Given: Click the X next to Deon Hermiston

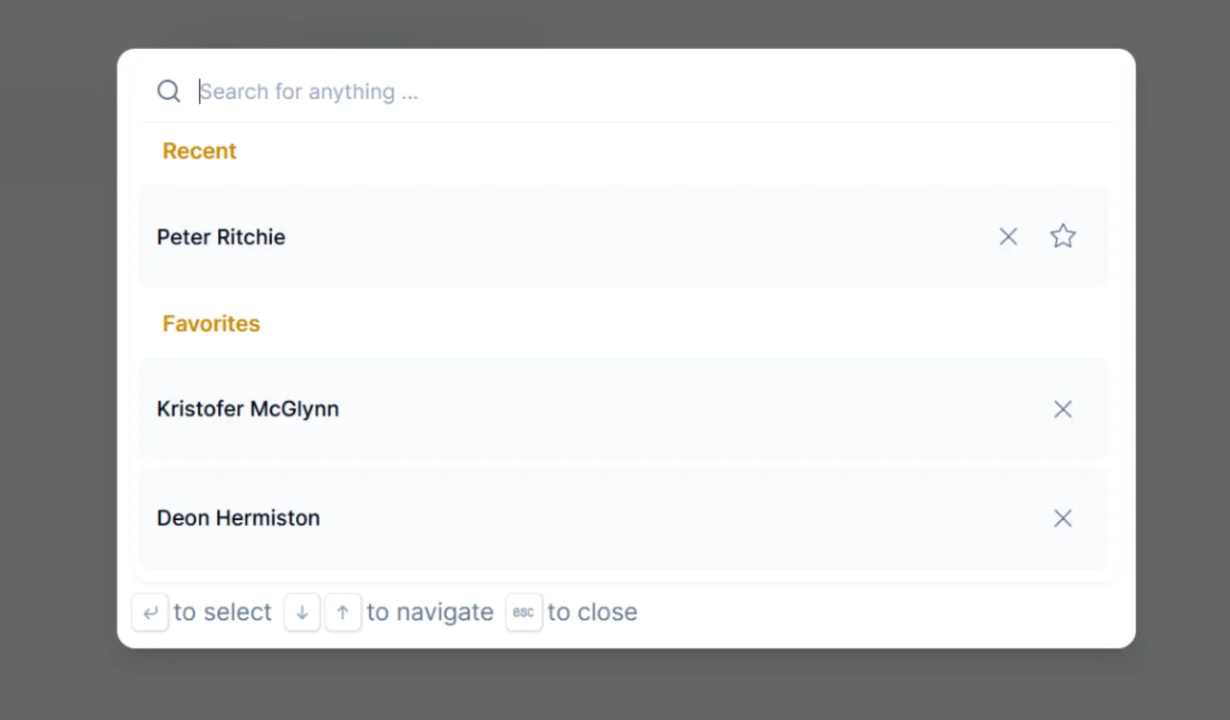Looking at the screenshot, I should pyautogui.click(x=1062, y=518).
